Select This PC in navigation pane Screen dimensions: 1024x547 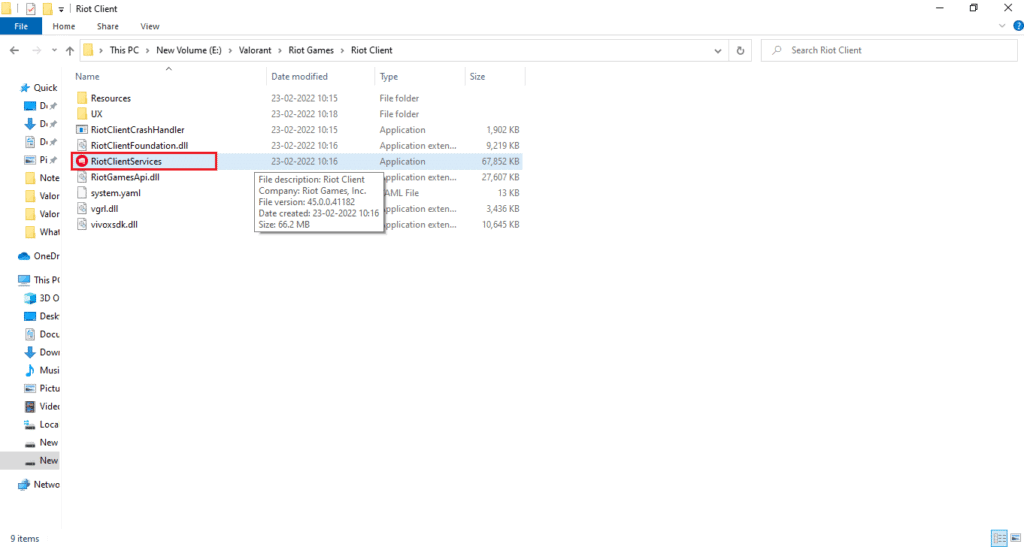39,279
